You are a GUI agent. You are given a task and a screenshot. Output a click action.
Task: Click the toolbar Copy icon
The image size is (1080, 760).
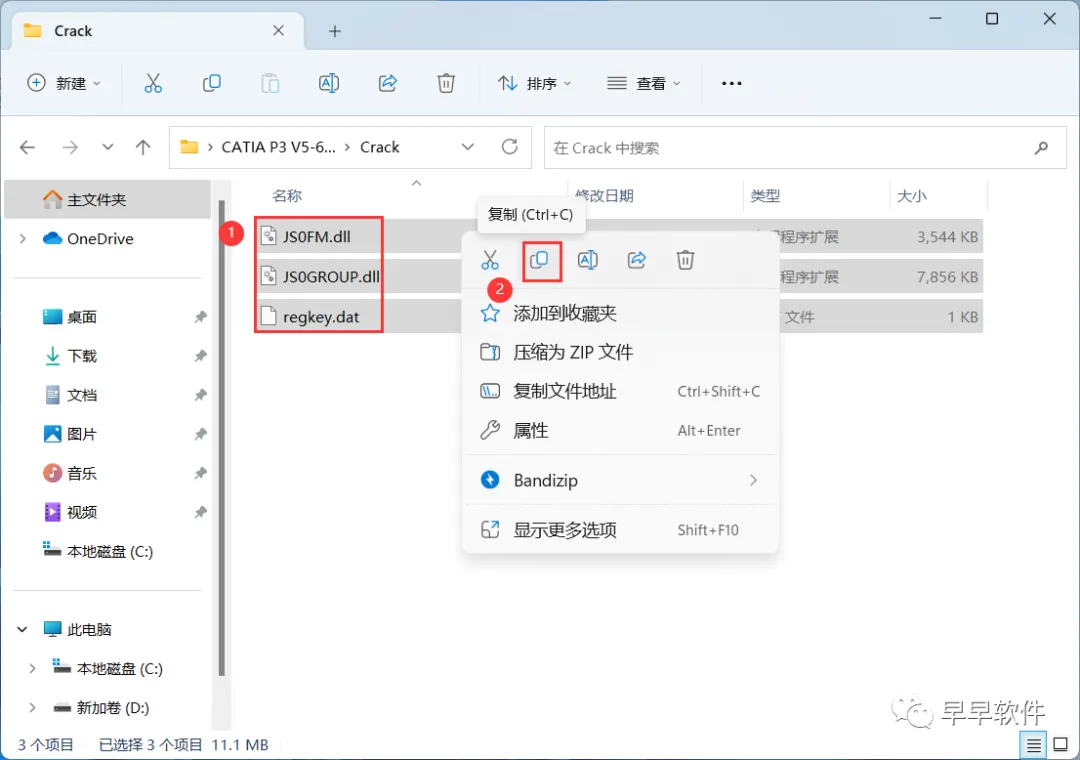(211, 83)
